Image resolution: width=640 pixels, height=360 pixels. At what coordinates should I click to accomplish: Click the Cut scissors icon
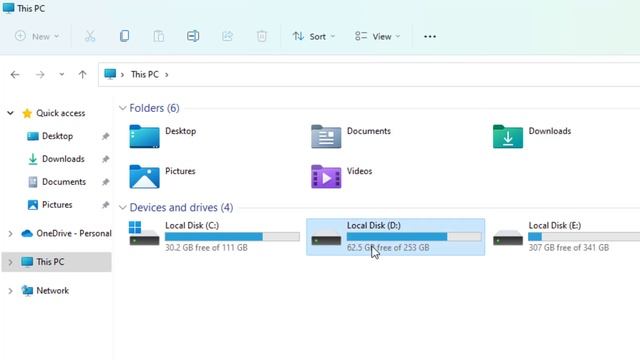90,36
